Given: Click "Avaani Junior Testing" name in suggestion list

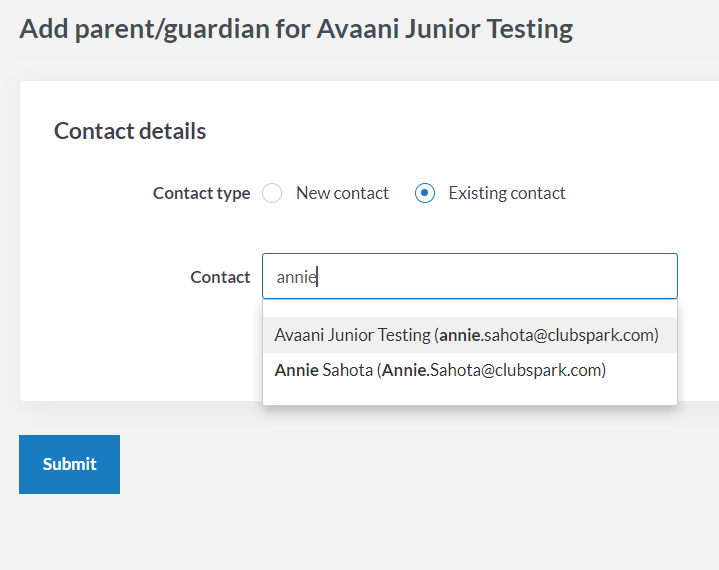Looking at the screenshot, I should (x=352, y=335).
